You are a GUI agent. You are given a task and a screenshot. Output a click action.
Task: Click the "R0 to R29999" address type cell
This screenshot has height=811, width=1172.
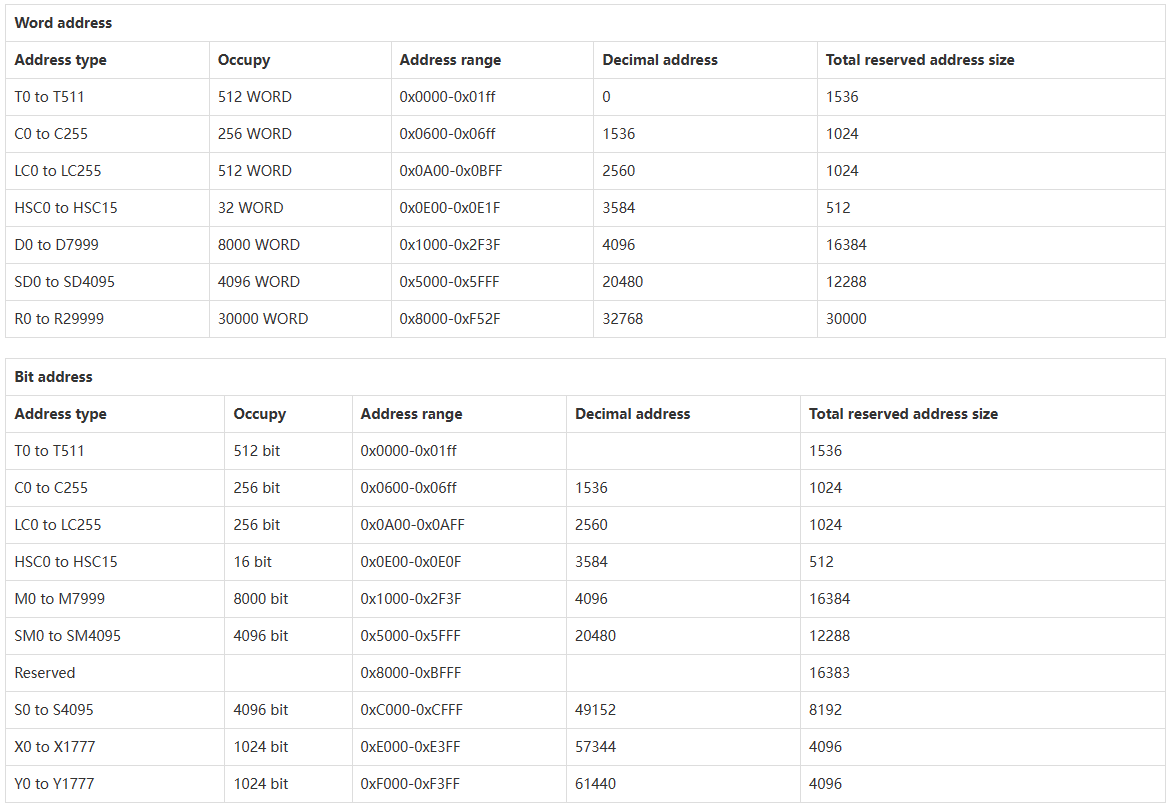coord(59,319)
